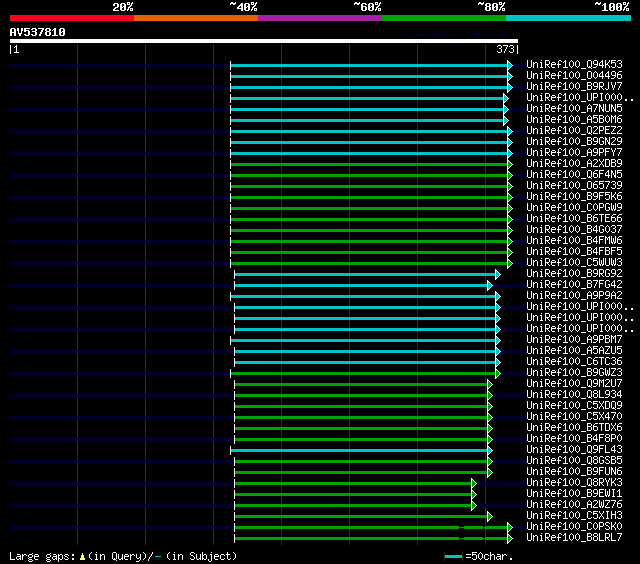Viewport: 640px width, 564px height.
Task: Click the arrowhead on the UniRef100_B9RG92 bar
Action: [x=497, y=274]
